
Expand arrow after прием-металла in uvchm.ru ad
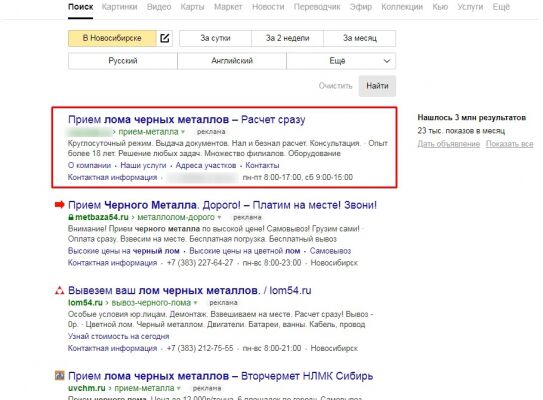179,388
